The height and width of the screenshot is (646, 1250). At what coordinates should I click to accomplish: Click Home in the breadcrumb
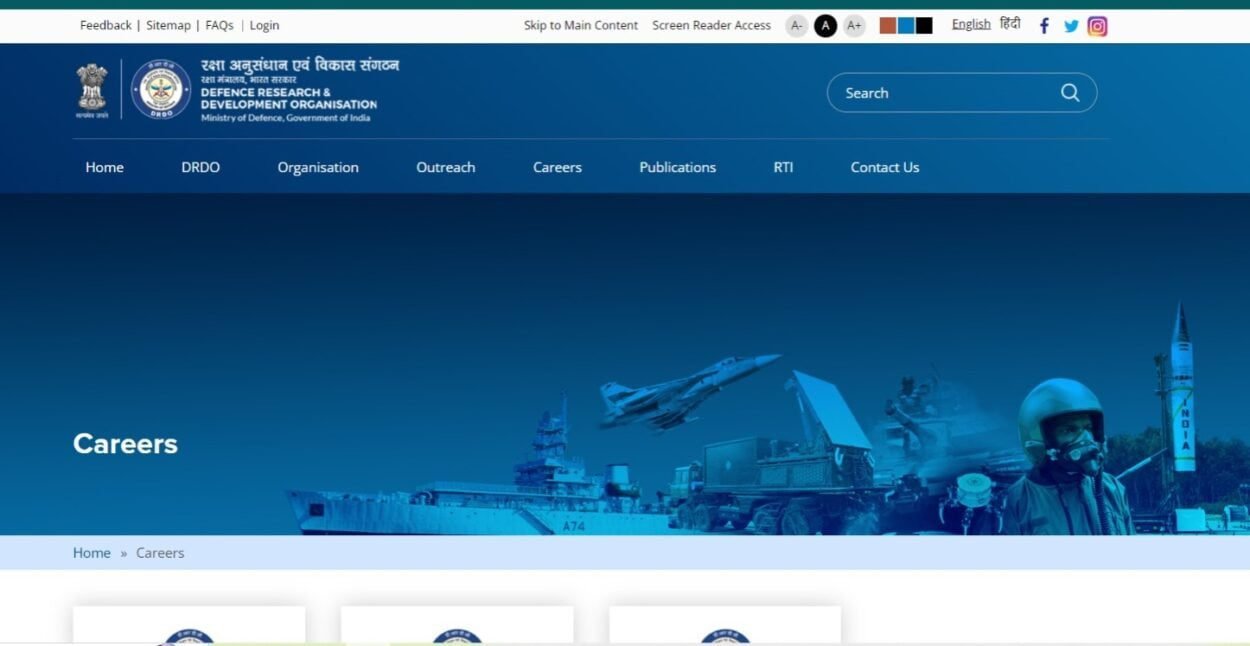[92, 553]
